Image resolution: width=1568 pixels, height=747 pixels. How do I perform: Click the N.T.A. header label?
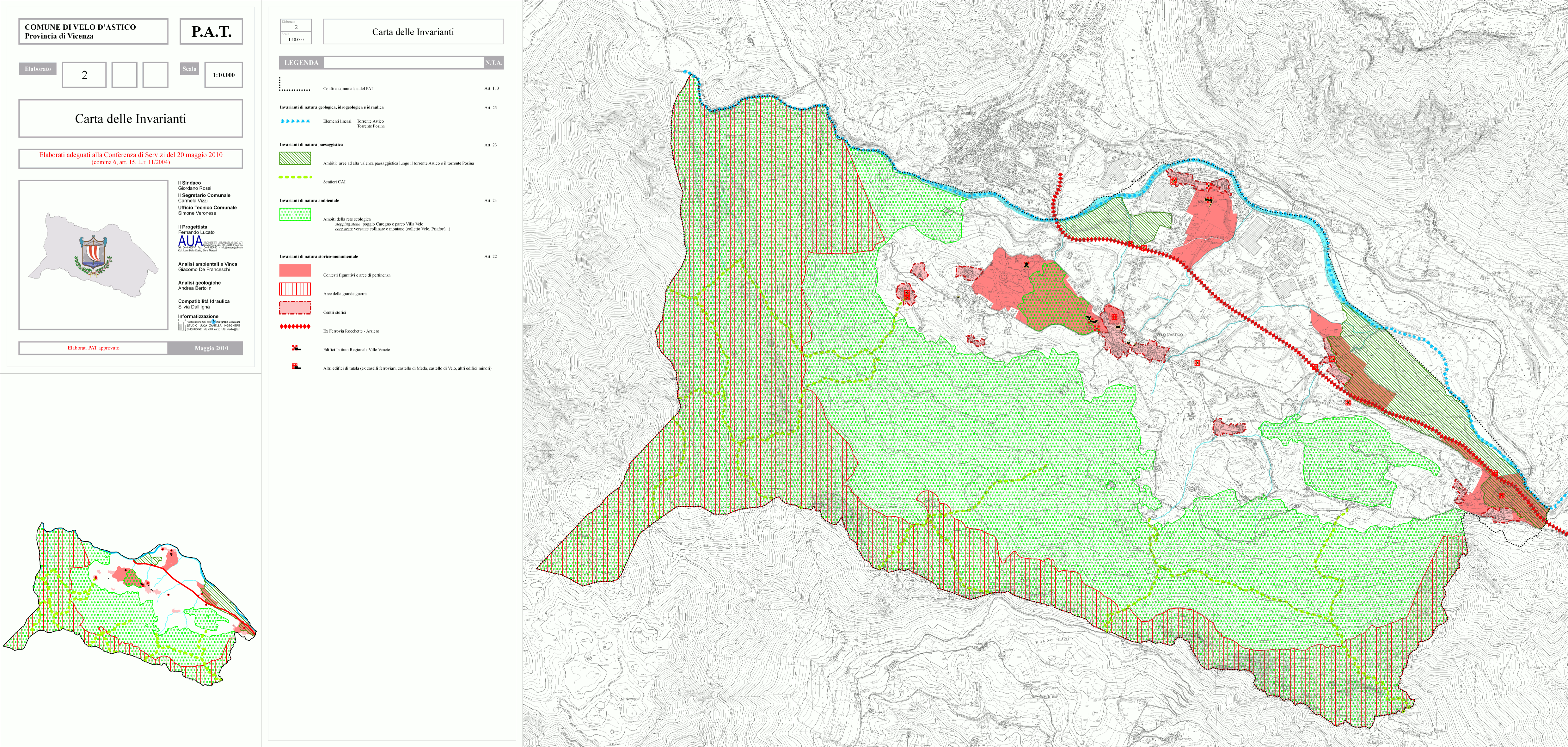(x=494, y=63)
